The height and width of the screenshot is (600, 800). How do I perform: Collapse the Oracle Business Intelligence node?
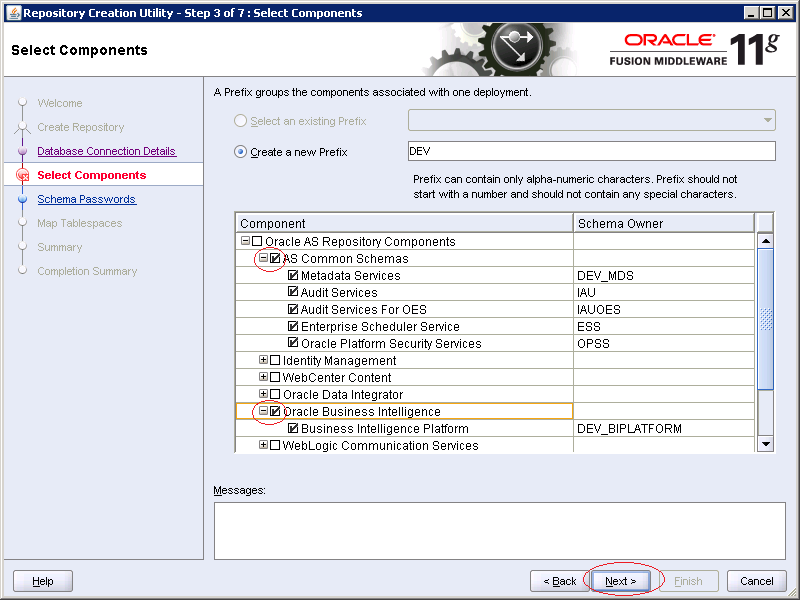(263, 411)
